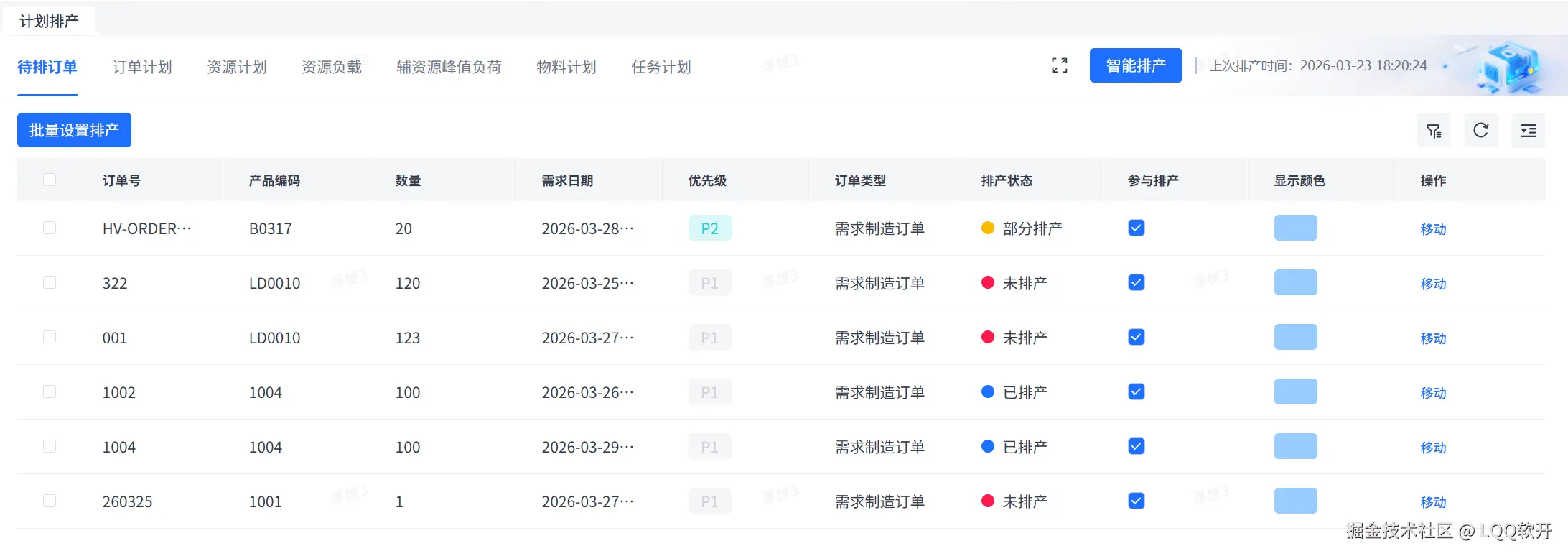Click the 需求日期 column header

tap(567, 180)
